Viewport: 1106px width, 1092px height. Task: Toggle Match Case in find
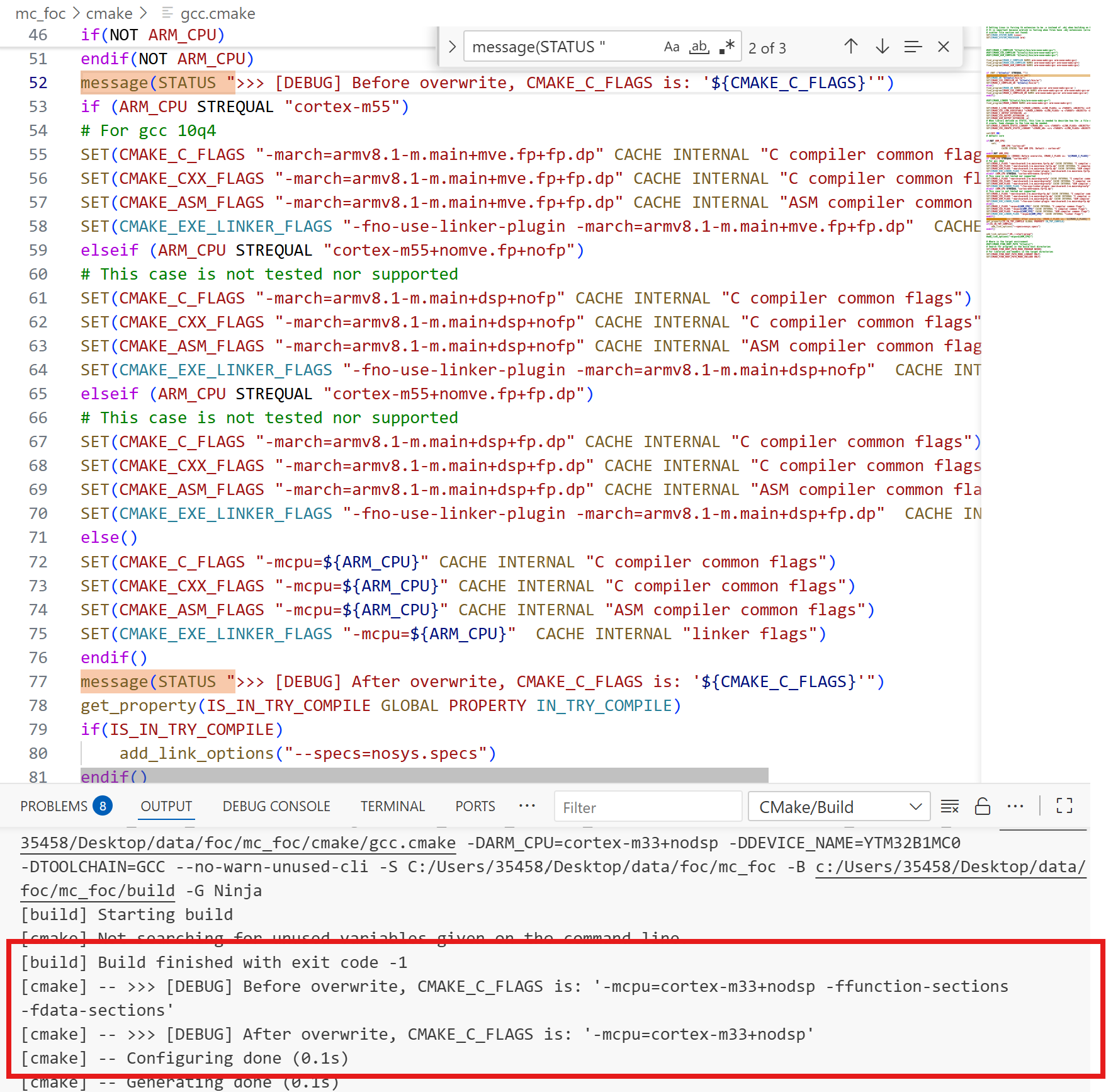pos(671,47)
